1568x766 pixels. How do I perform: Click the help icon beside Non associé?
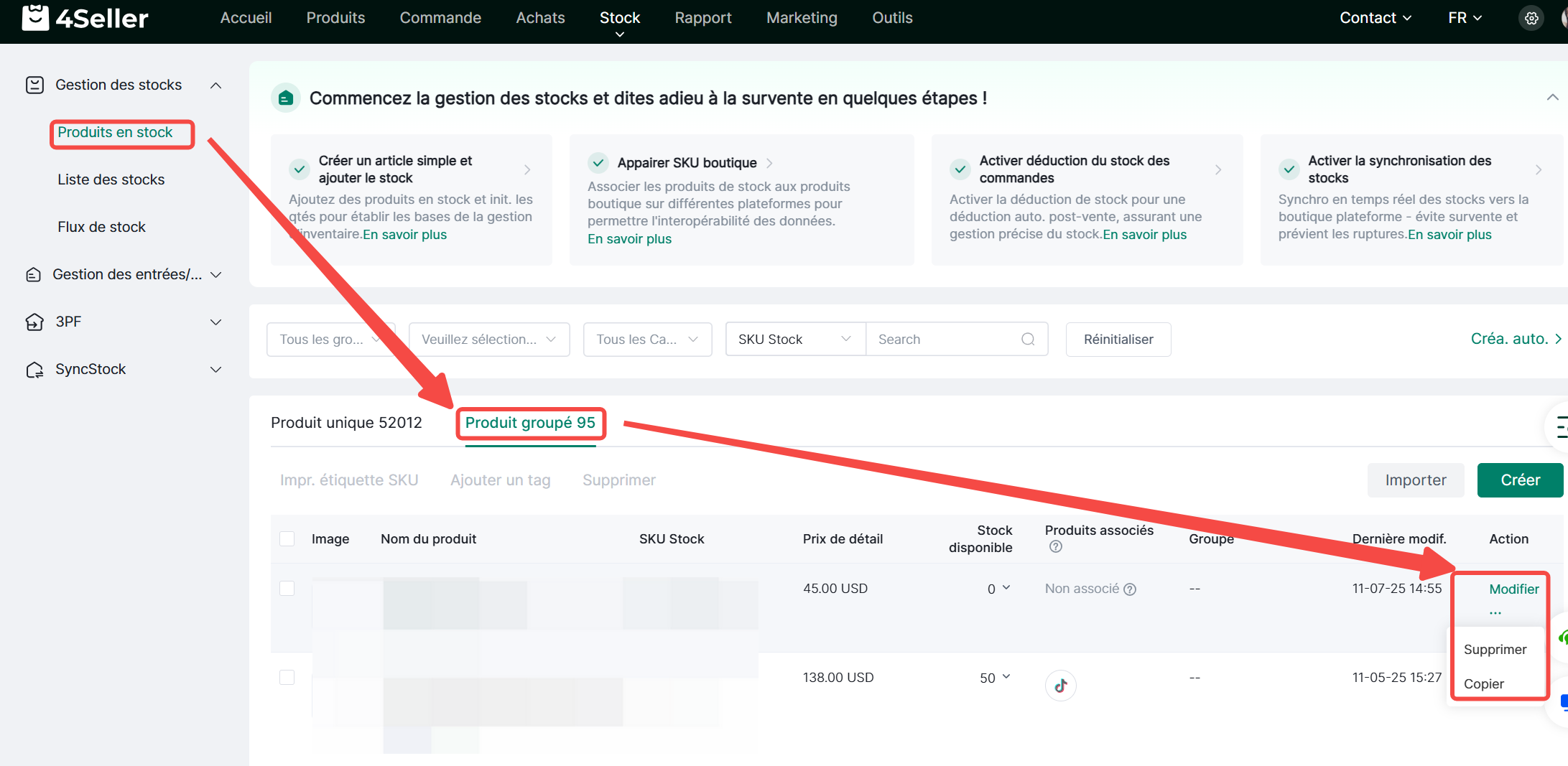1130,589
